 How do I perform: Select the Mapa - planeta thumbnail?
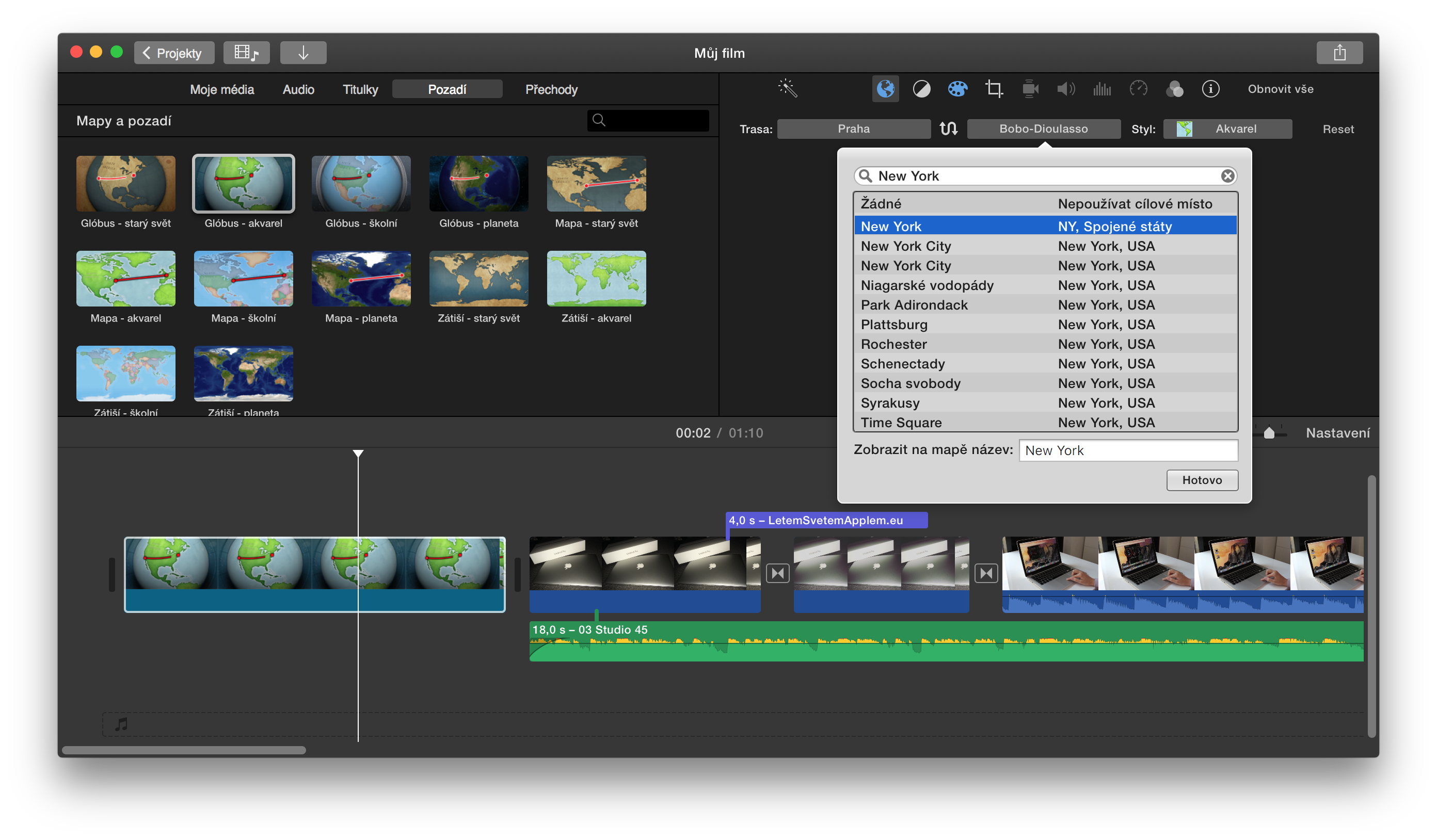(x=361, y=279)
